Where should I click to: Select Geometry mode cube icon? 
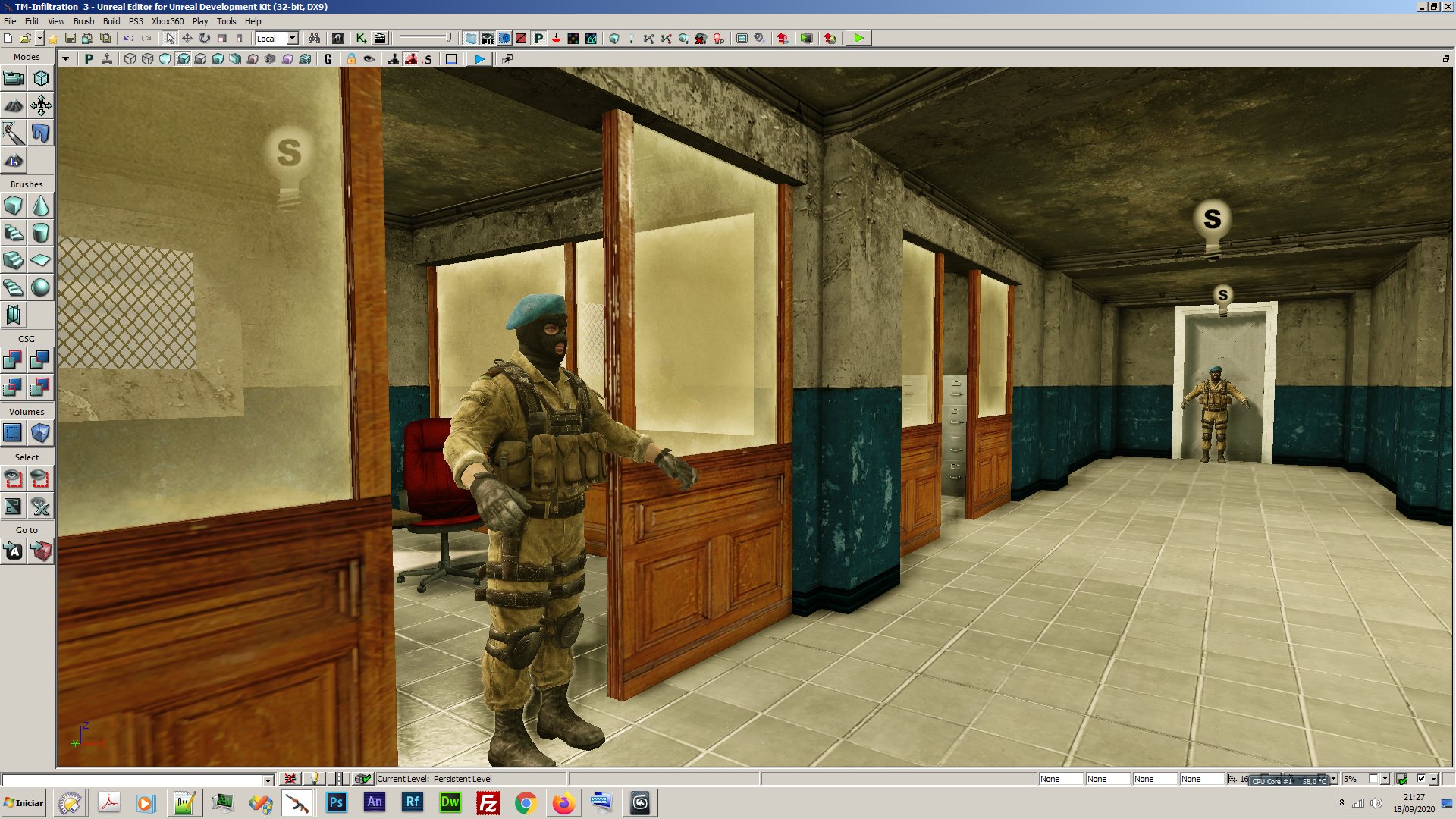41,78
